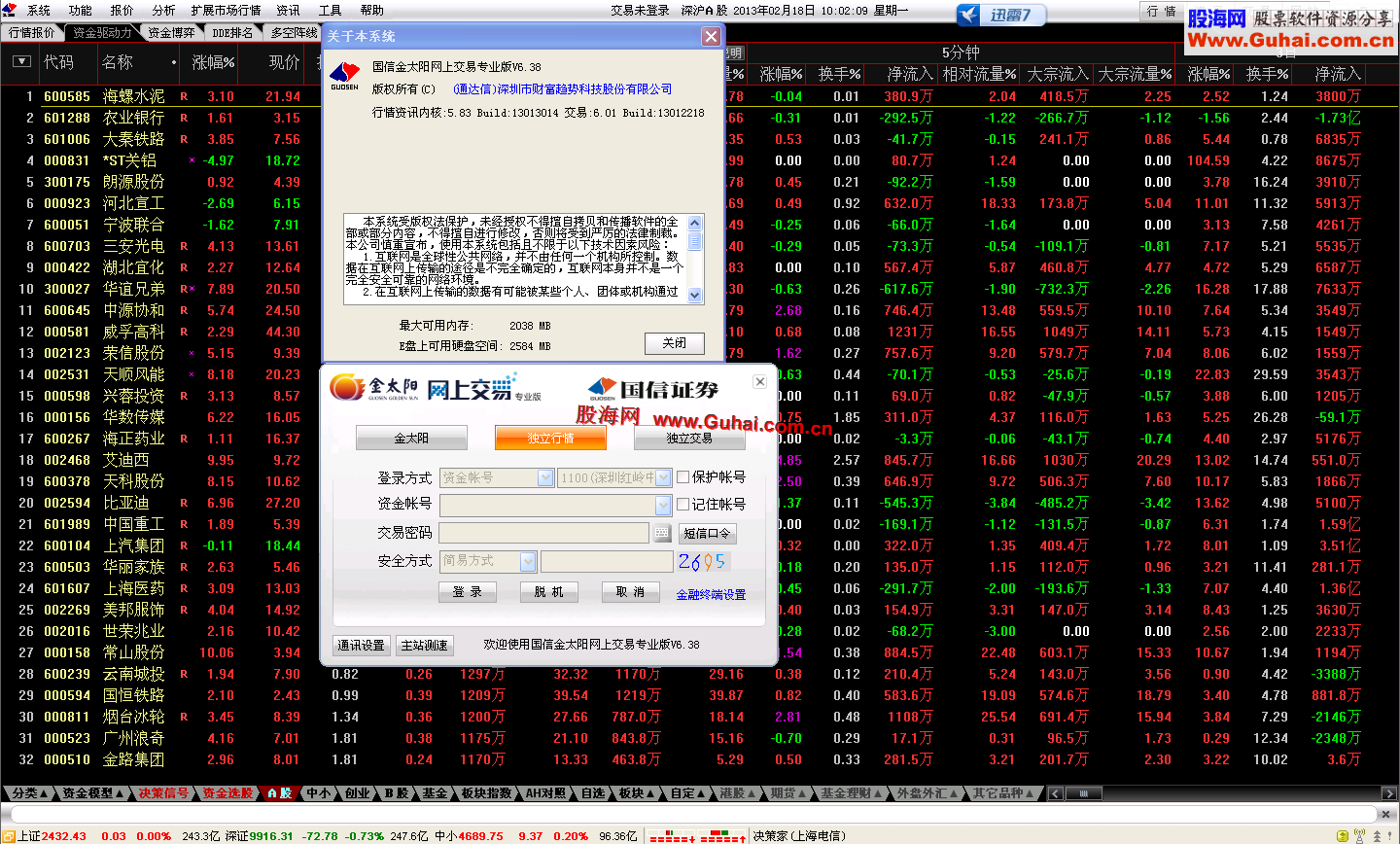
Task: Switch to the 行情报价 tab
Action: pyautogui.click(x=32, y=32)
